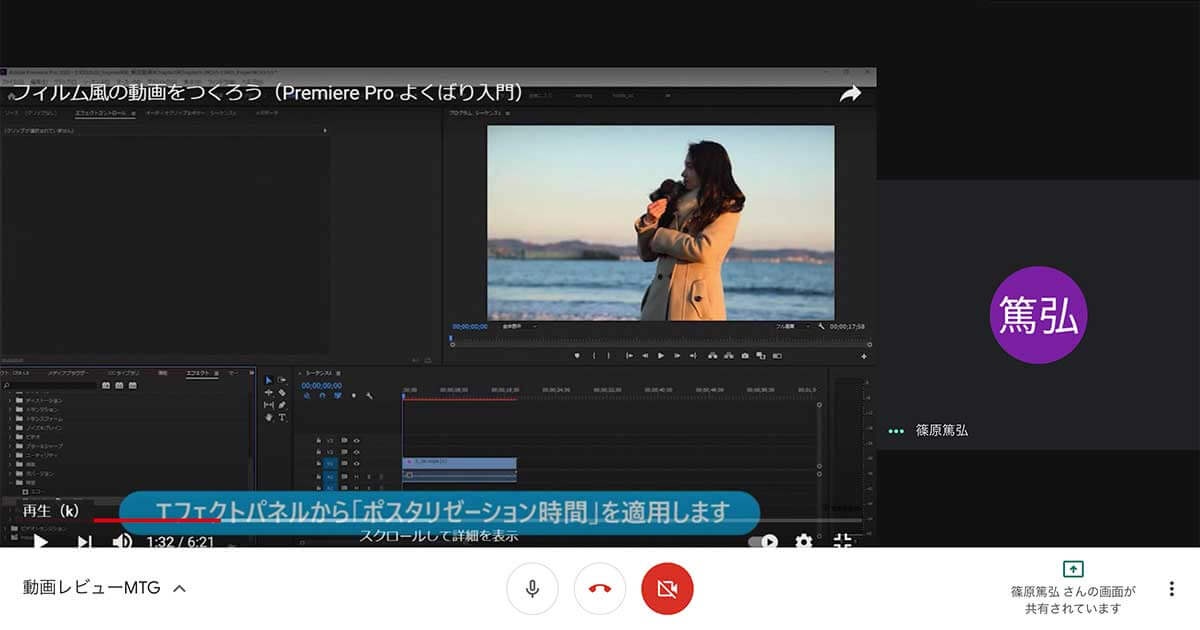Switch to the エフェクトコントロール tab
1200x630 pixels.
101,113
